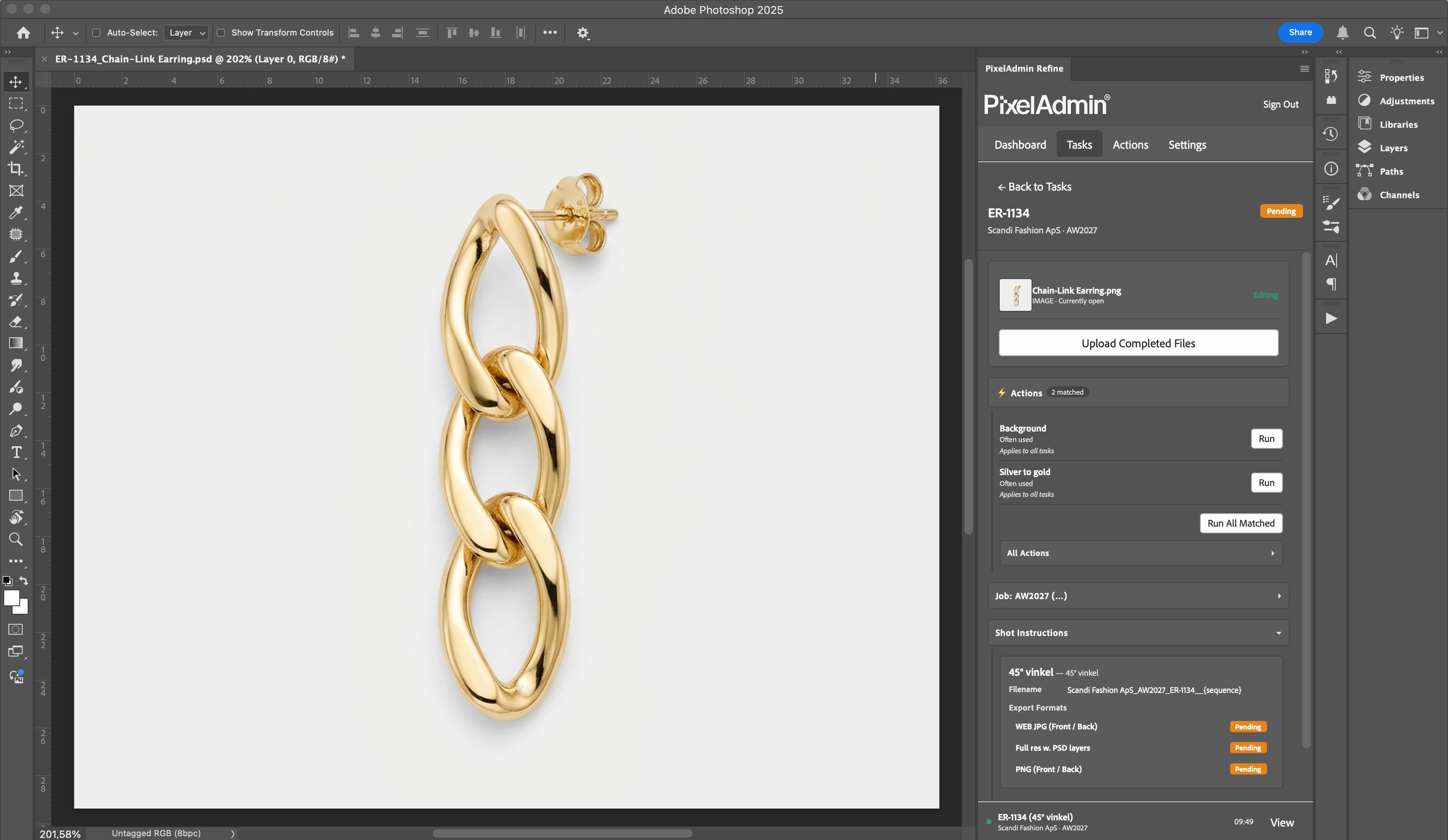Enable the Auto-Select checkbox
Screen dimensions: 1448x840
96,33
